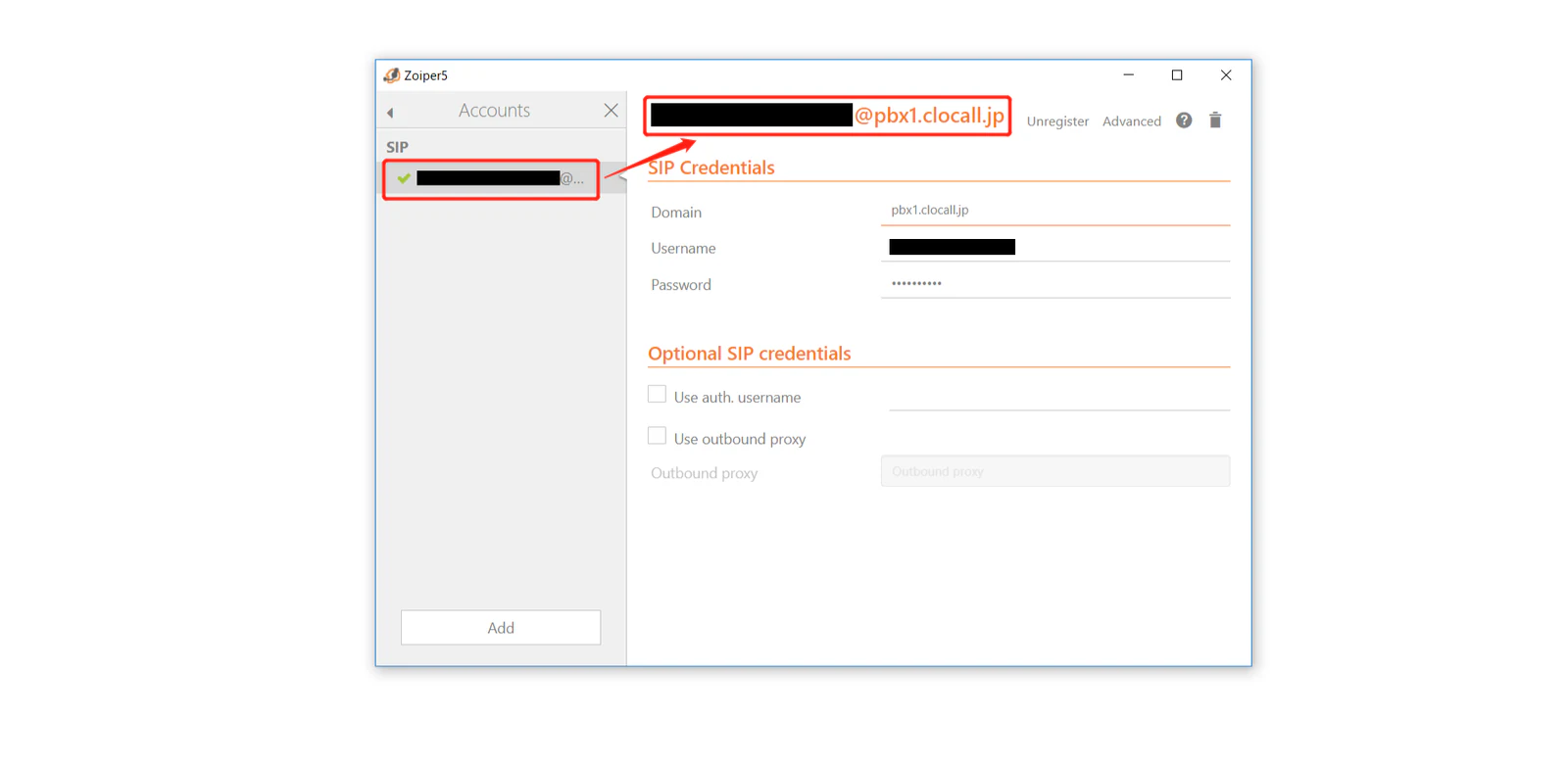This screenshot has width=1568, height=768.
Task: Minimize the Zoiper5 window
Action: [x=1129, y=75]
